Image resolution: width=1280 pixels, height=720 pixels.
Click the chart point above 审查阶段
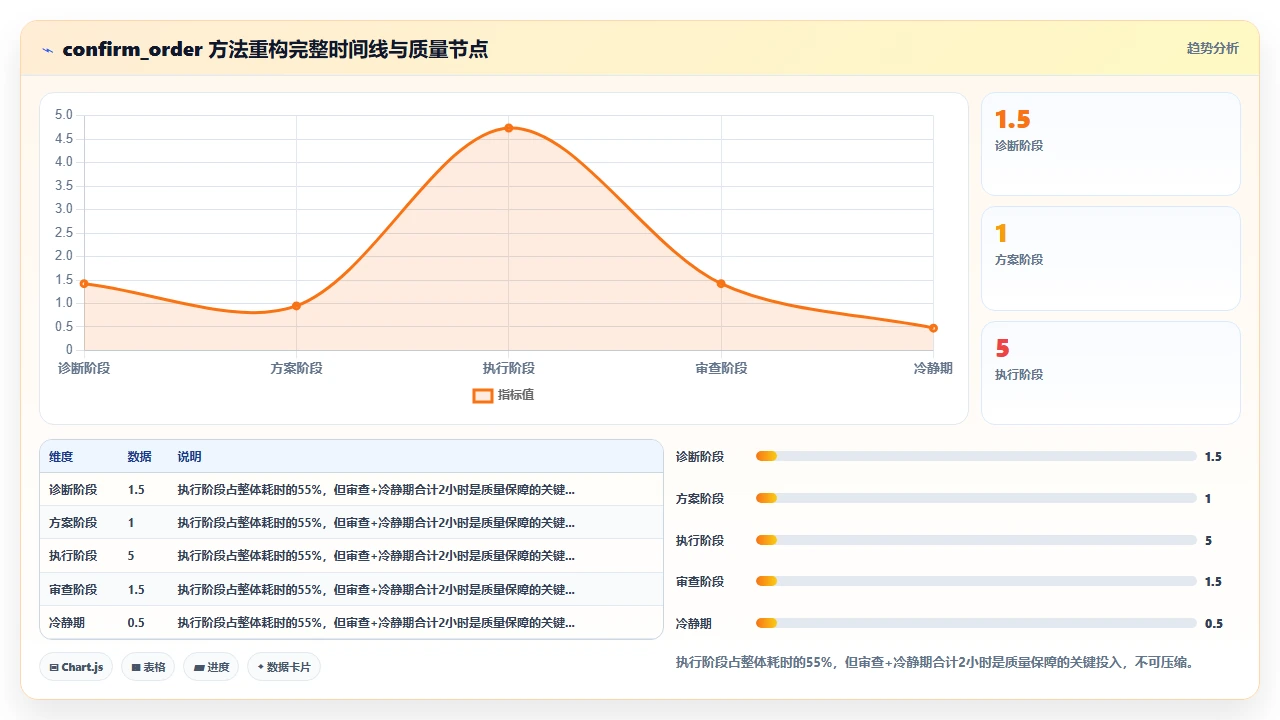pyautogui.click(x=721, y=284)
